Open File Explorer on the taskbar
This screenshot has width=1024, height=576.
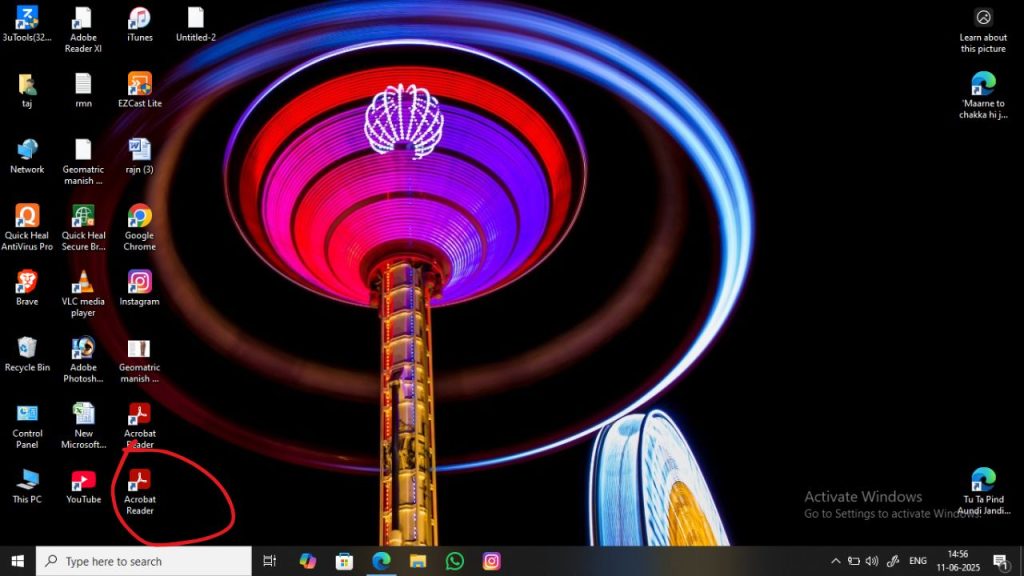click(418, 561)
